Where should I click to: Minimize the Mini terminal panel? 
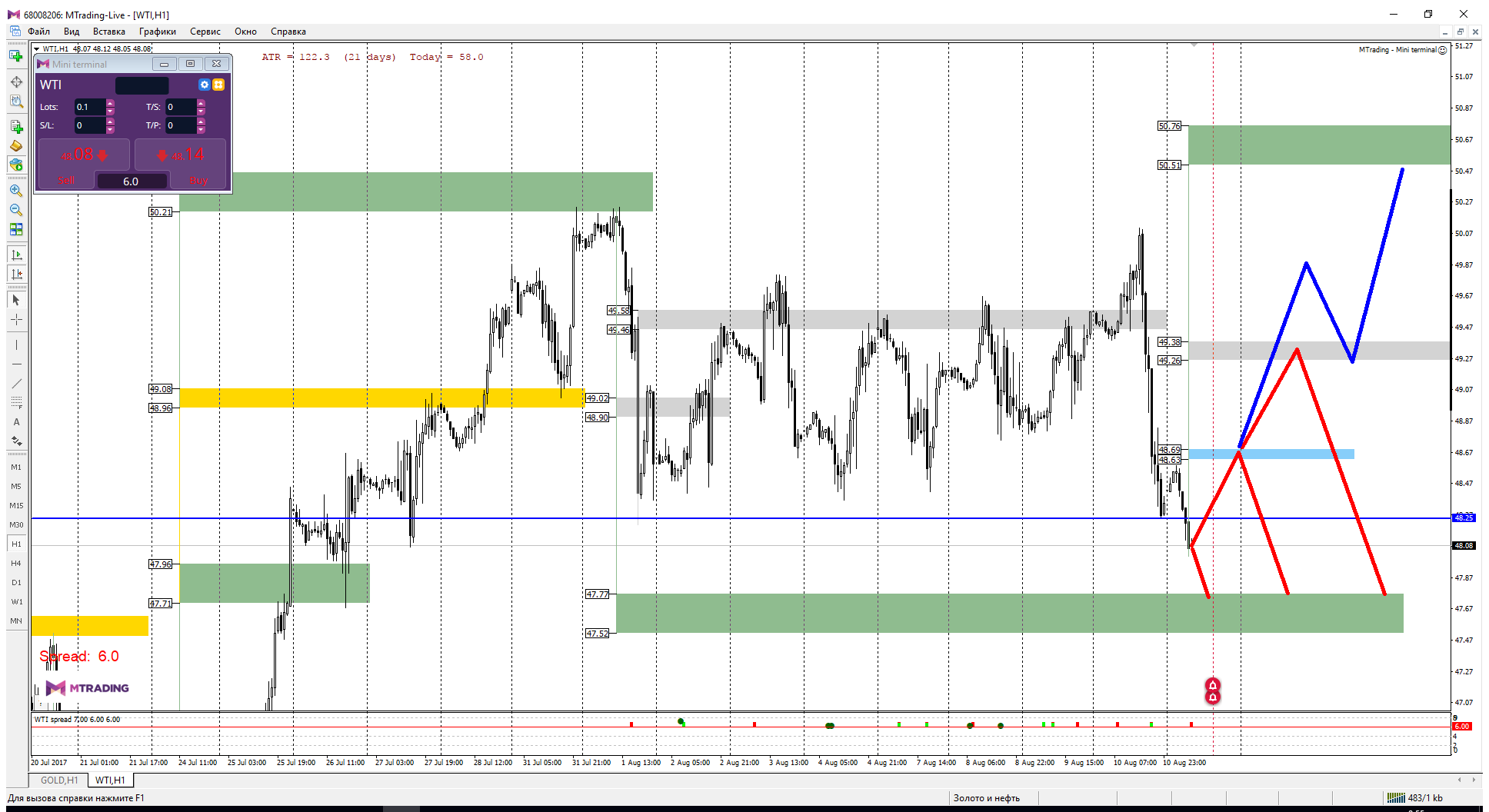tap(164, 64)
